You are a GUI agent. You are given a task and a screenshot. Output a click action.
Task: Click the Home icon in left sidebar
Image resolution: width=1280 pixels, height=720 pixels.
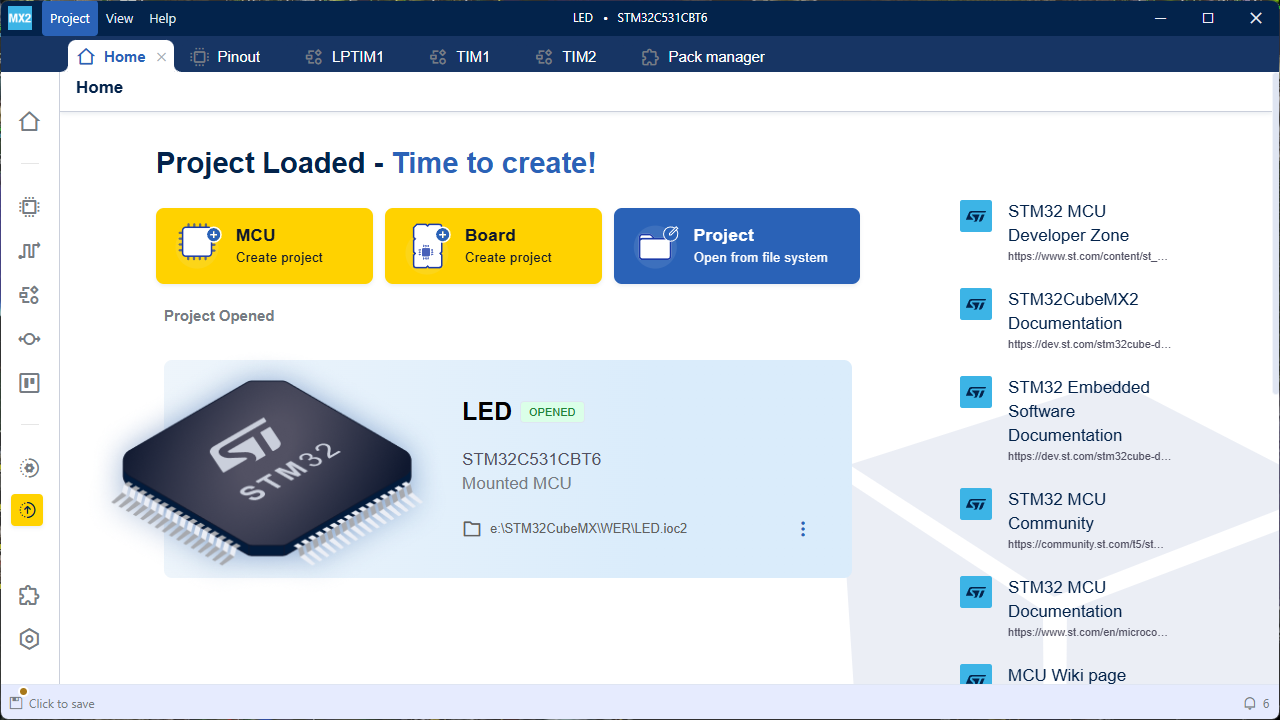tap(29, 121)
